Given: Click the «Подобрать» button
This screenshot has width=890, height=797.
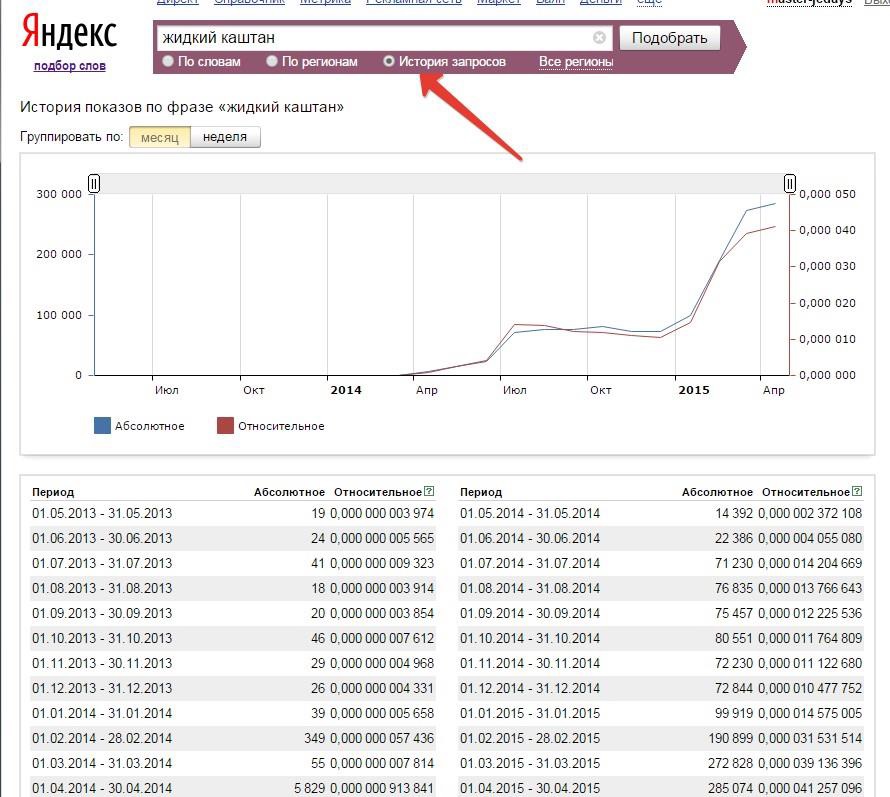Looking at the screenshot, I should [x=670, y=38].
